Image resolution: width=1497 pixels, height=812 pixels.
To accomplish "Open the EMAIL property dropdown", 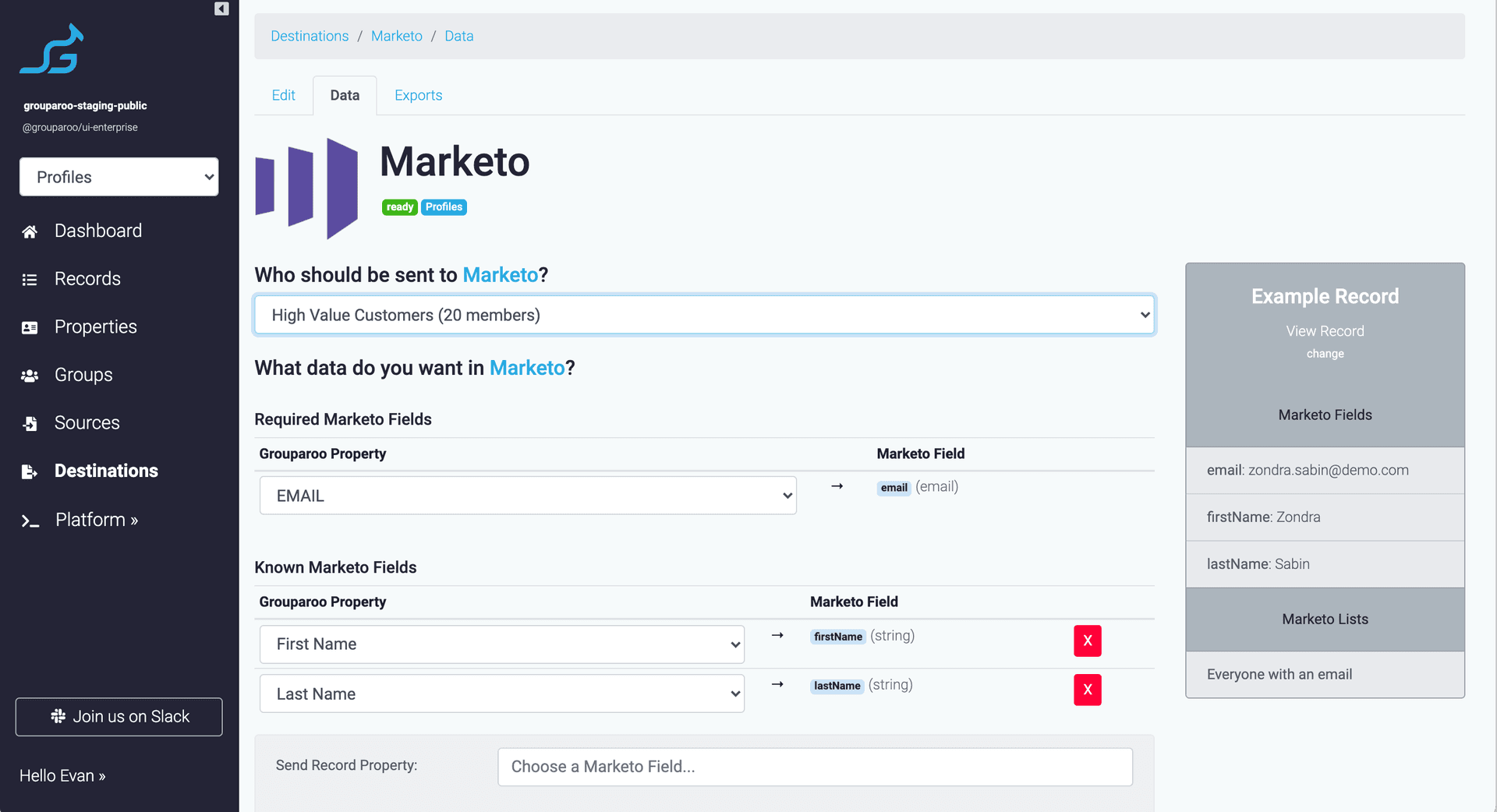I will [x=528, y=496].
